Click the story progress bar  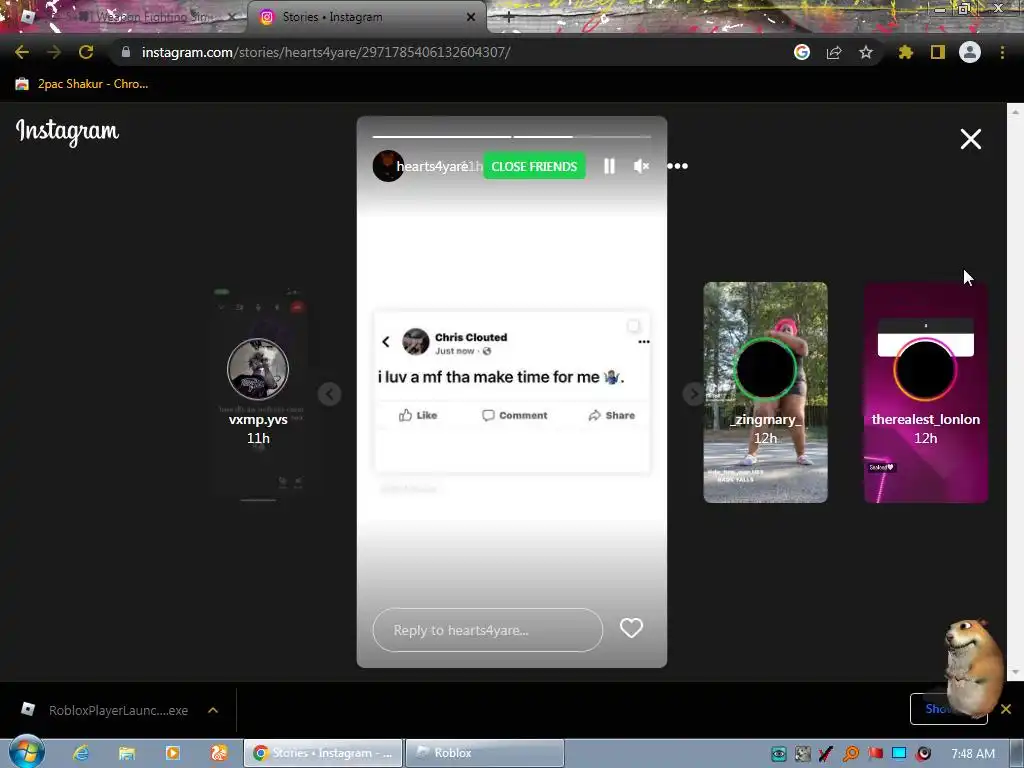pos(511,136)
